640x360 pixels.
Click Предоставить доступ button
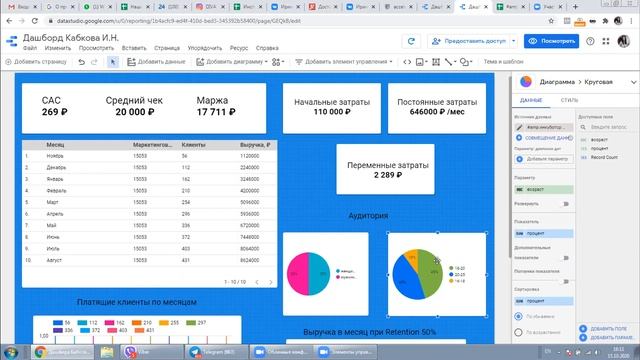468,41
